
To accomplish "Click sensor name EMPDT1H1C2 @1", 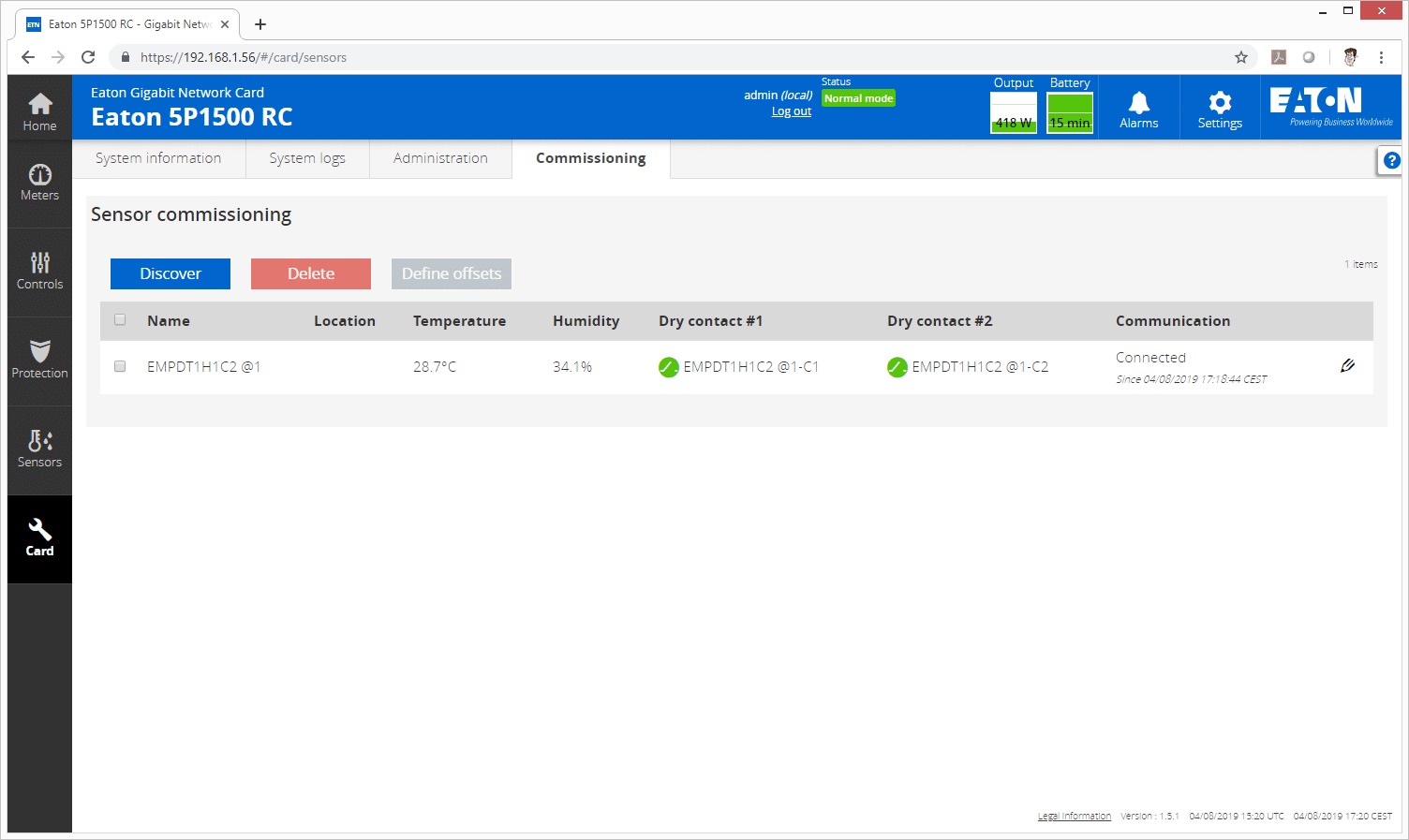I will tap(204, 367).
